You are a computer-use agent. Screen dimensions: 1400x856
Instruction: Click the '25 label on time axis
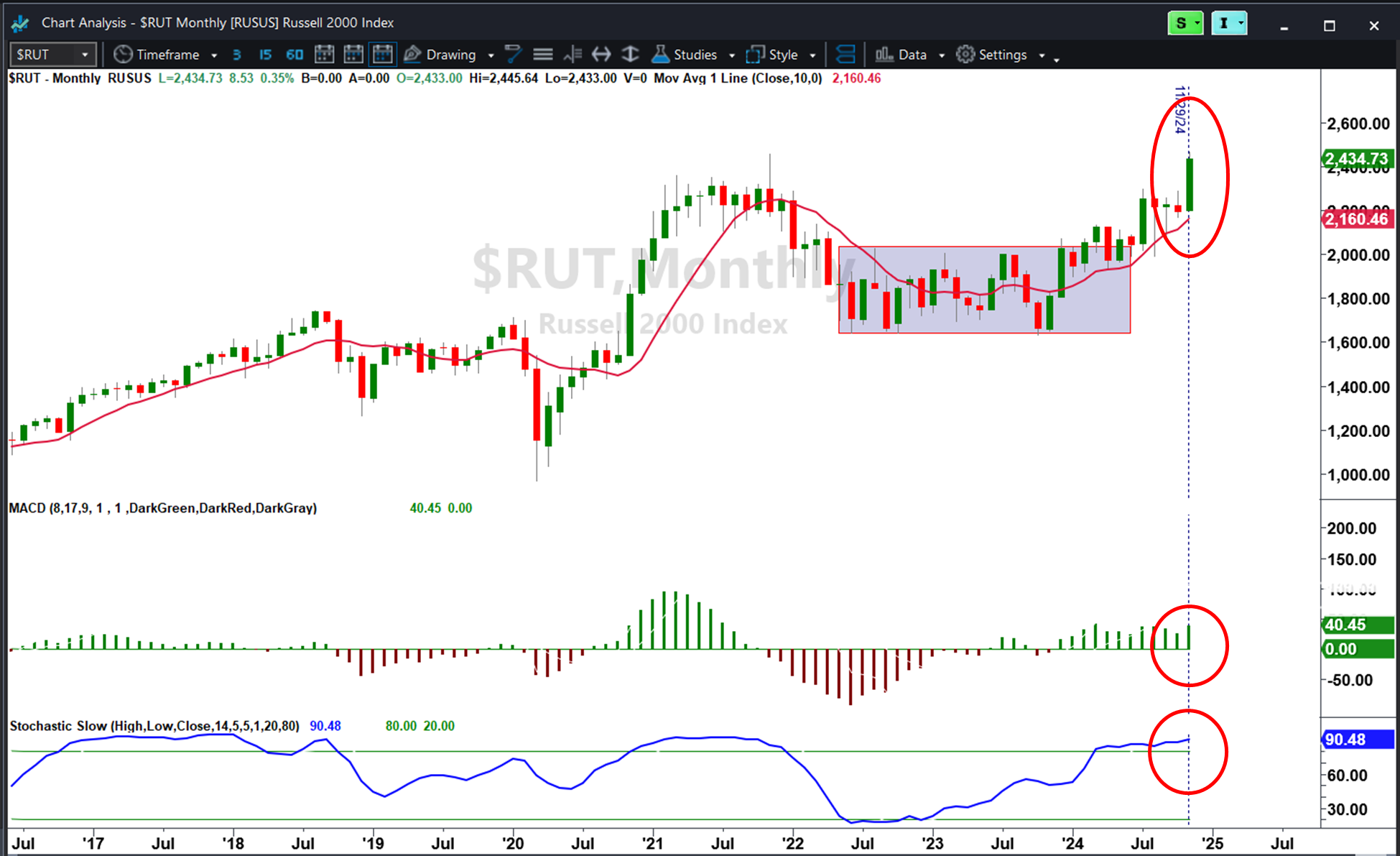1213,843
